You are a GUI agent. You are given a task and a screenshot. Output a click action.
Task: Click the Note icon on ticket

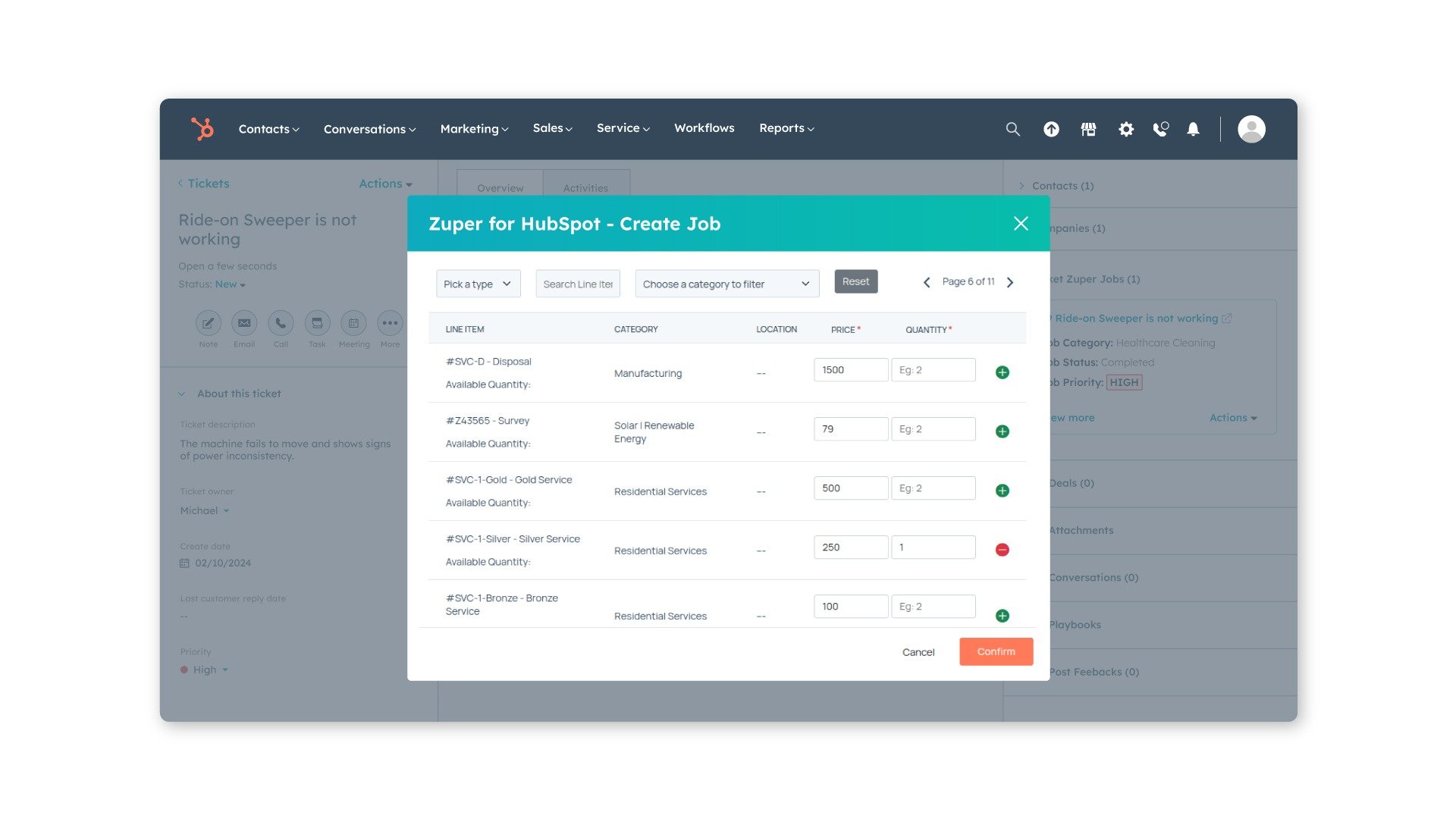[x=208, y=323]
